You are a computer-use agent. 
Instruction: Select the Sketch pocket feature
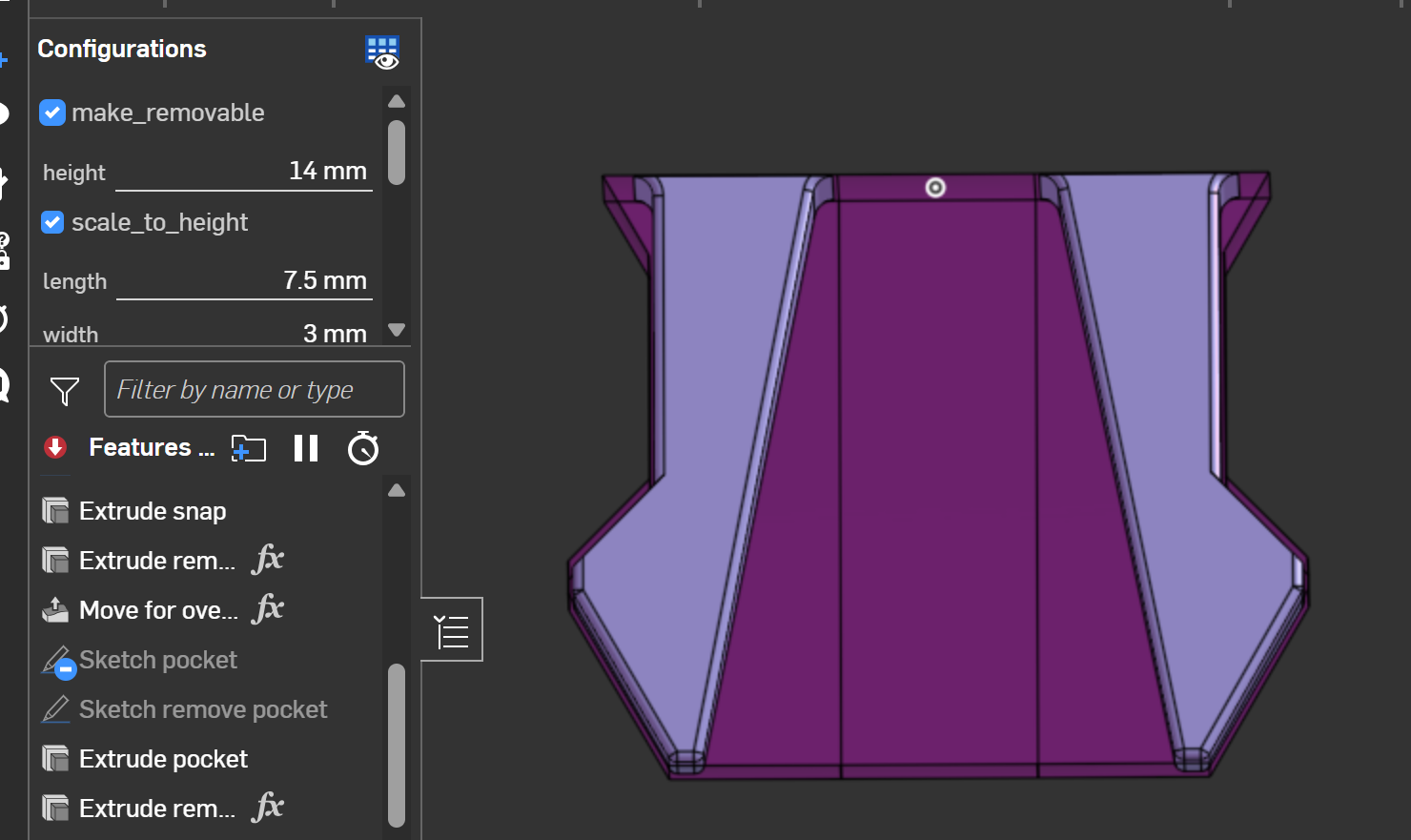pos(158,660)
